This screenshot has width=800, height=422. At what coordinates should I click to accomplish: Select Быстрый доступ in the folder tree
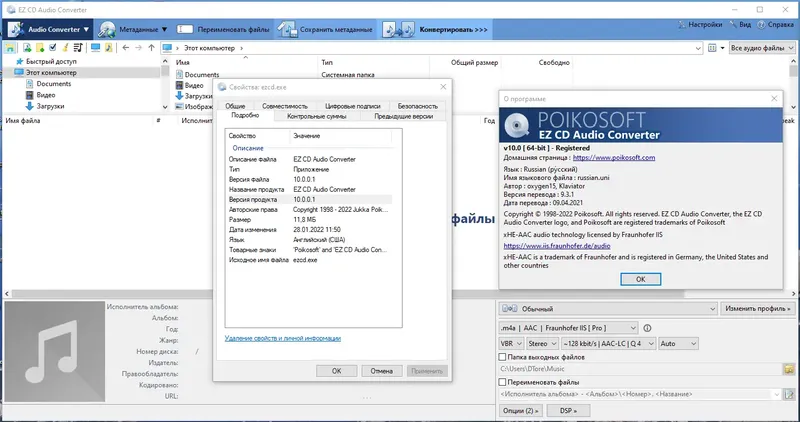pyautogui.click(x=51, y=61)
